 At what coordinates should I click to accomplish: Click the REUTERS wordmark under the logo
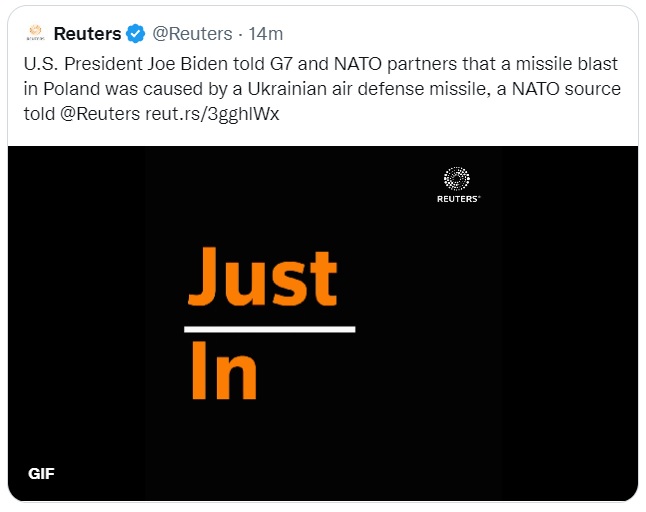tap(458, 199)
